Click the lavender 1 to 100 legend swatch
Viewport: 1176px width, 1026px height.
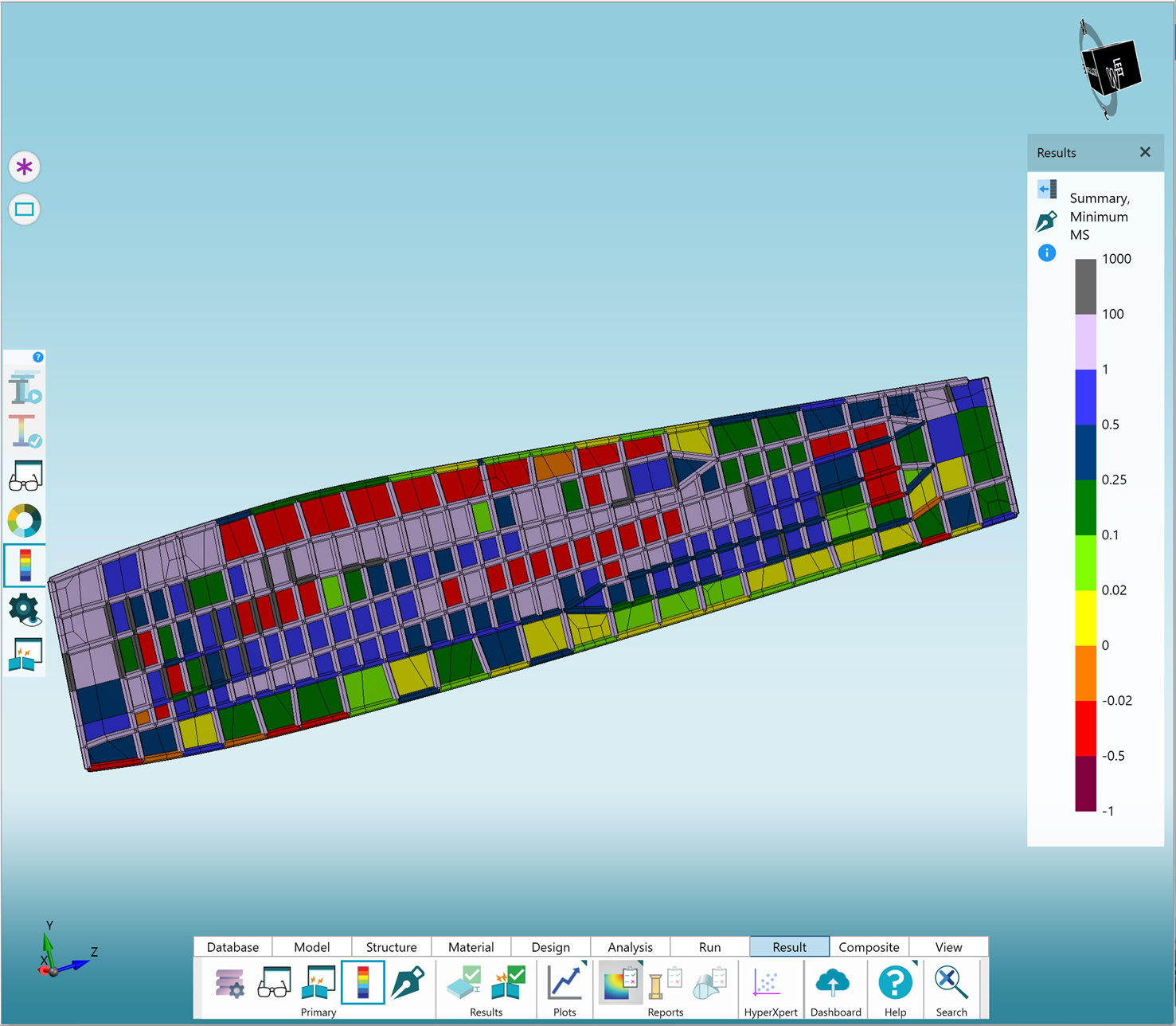(x=1085, y=341)
